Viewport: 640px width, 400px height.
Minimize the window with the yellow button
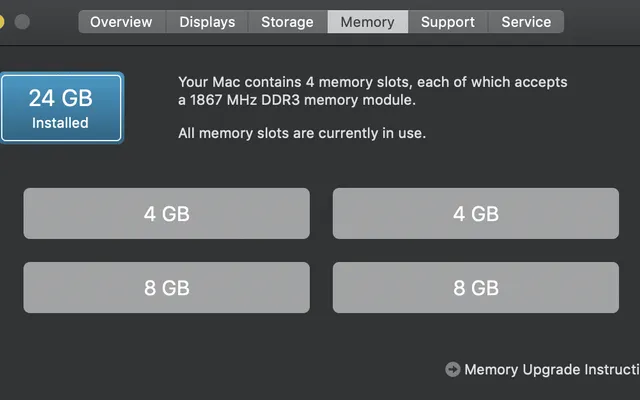pyautogui.click(x=2, y=21)
